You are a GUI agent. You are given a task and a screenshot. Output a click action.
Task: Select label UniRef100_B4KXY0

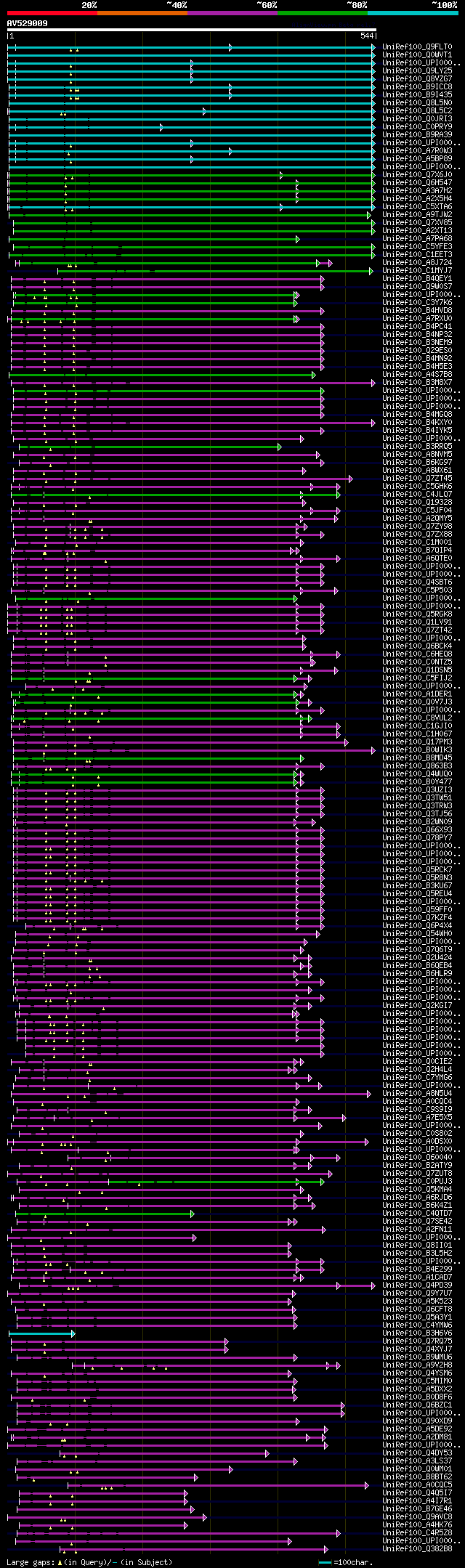(417, 423)
